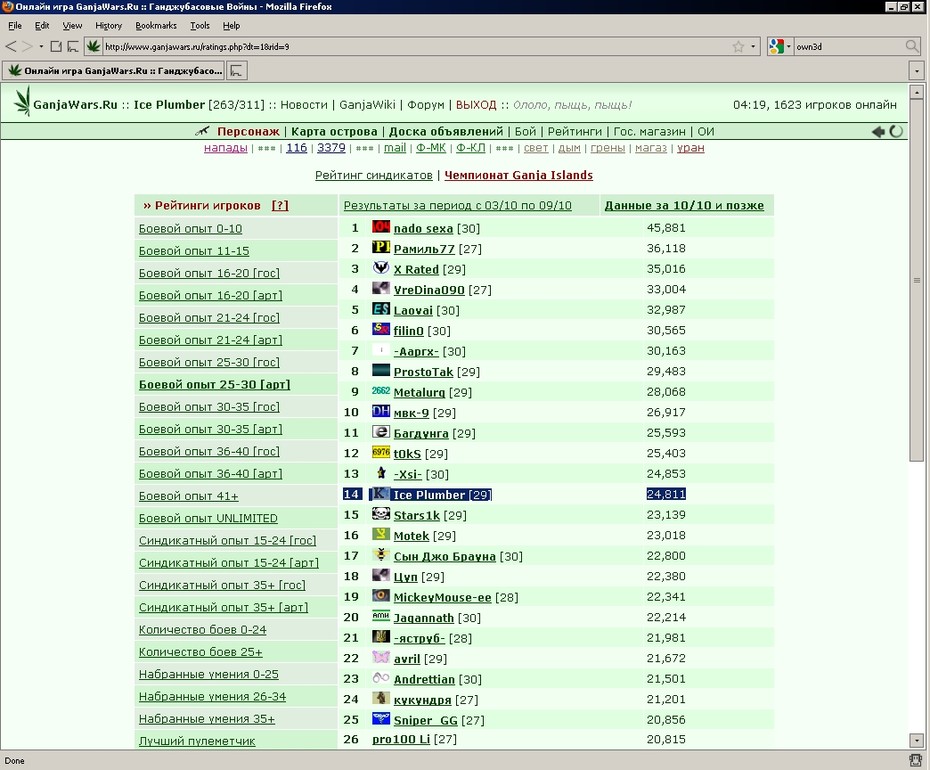
Task: Click the search box containing own3d
Action: 849,46
